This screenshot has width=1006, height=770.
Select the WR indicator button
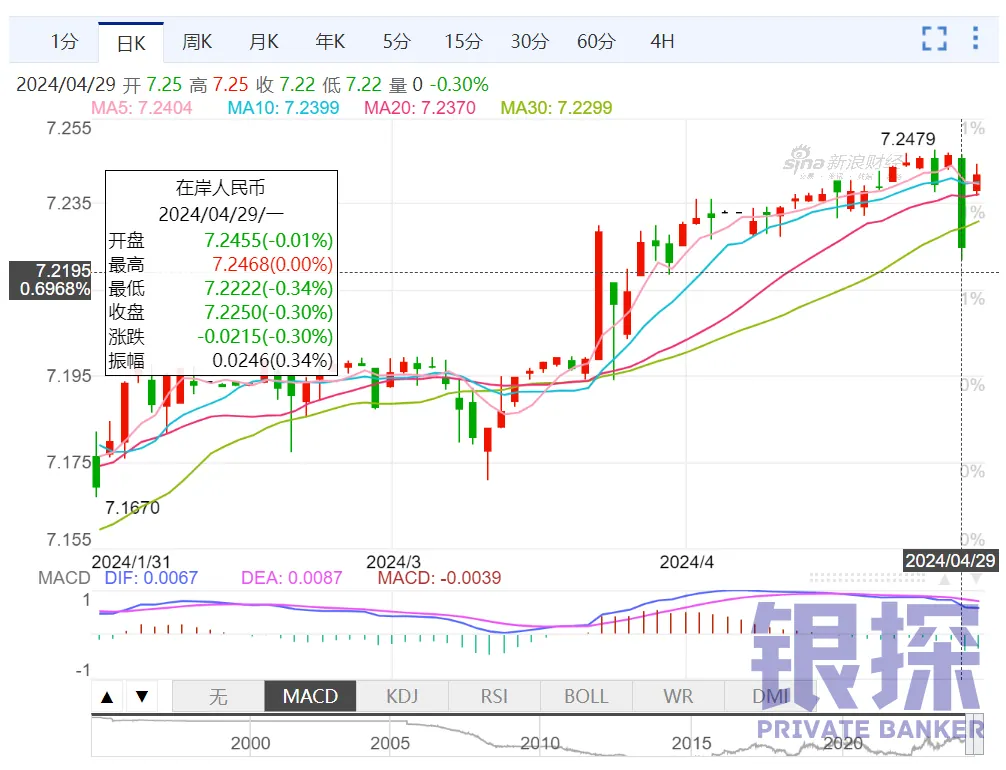pyautogui.click(x=678, y=697)
